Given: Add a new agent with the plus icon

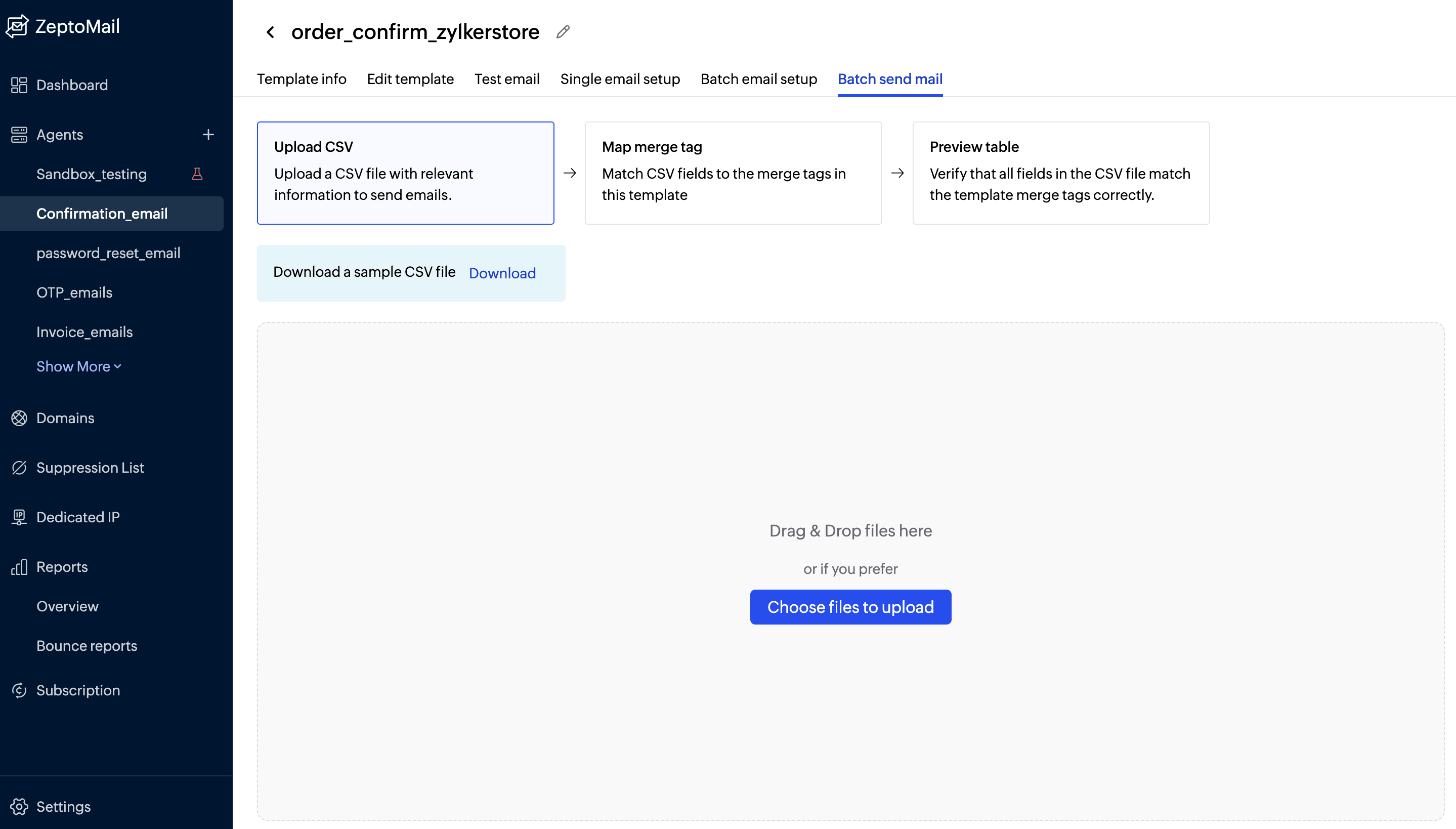Looking at the screenshot, I should (x=208, y=135).
